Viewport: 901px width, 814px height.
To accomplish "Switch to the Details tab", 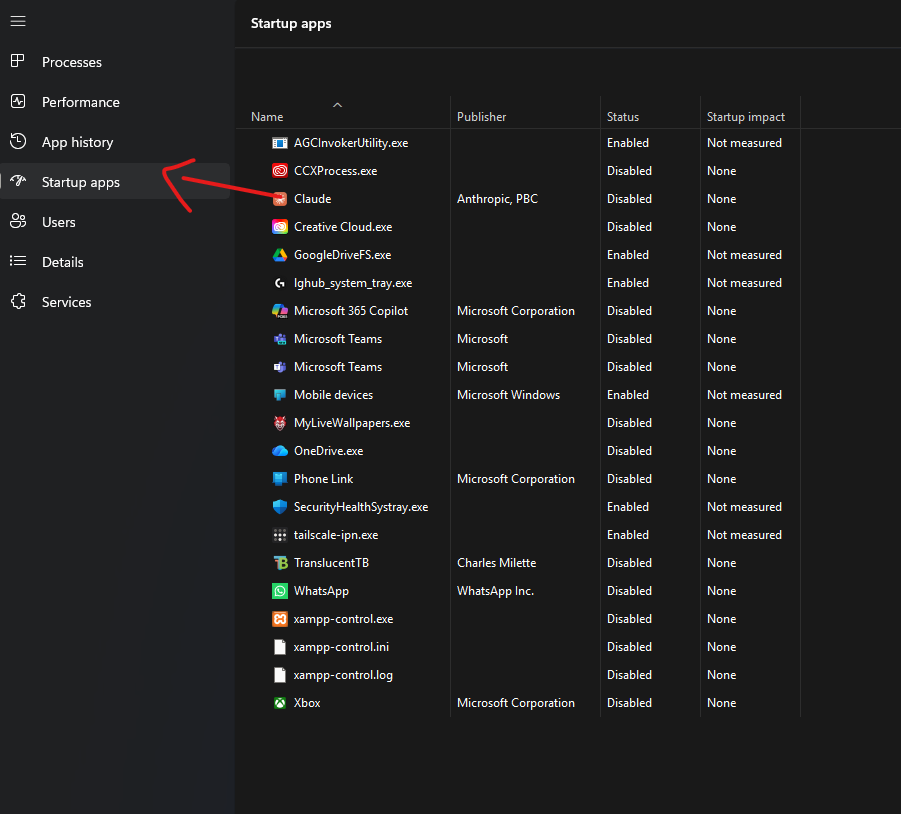I will click(115, 262).
